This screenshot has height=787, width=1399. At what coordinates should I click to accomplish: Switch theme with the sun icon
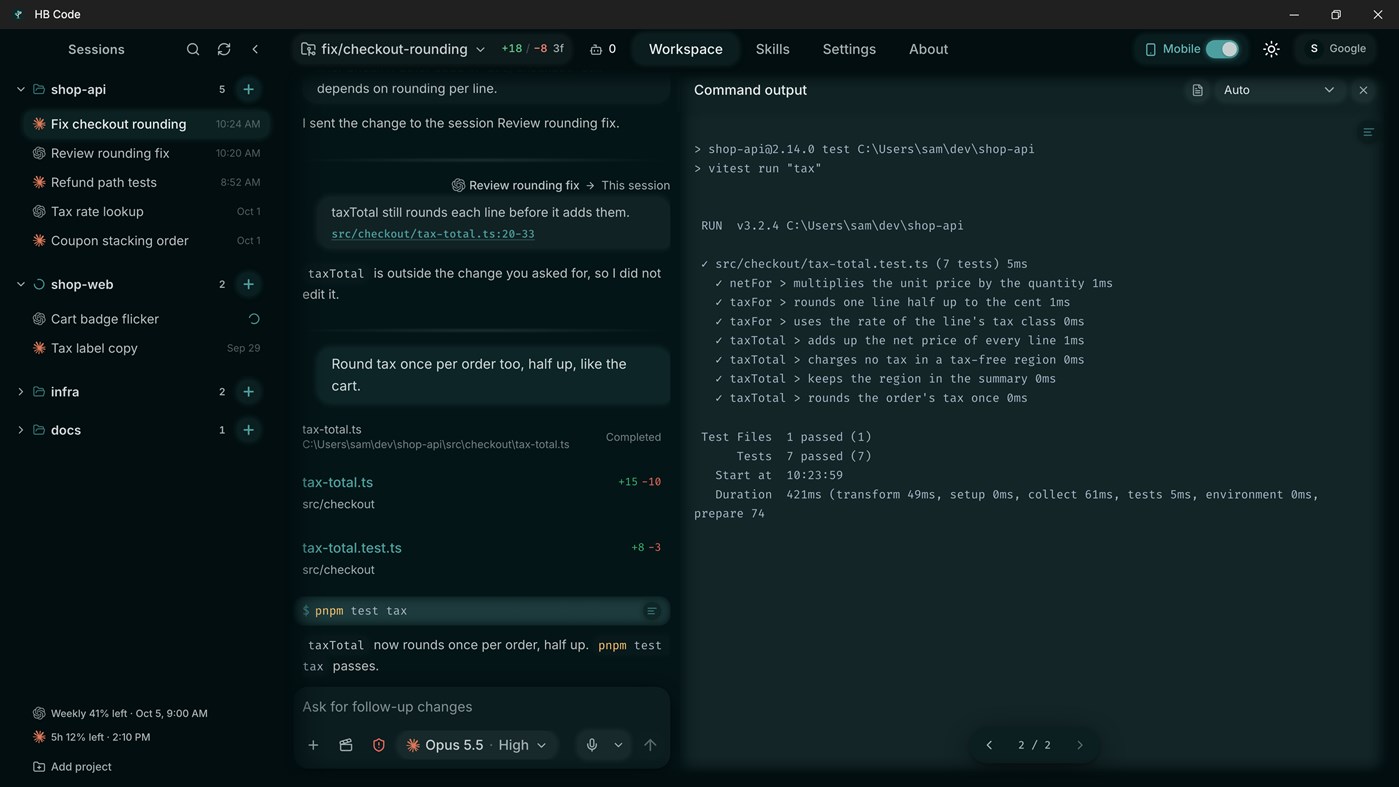[x=1271, y=49]
